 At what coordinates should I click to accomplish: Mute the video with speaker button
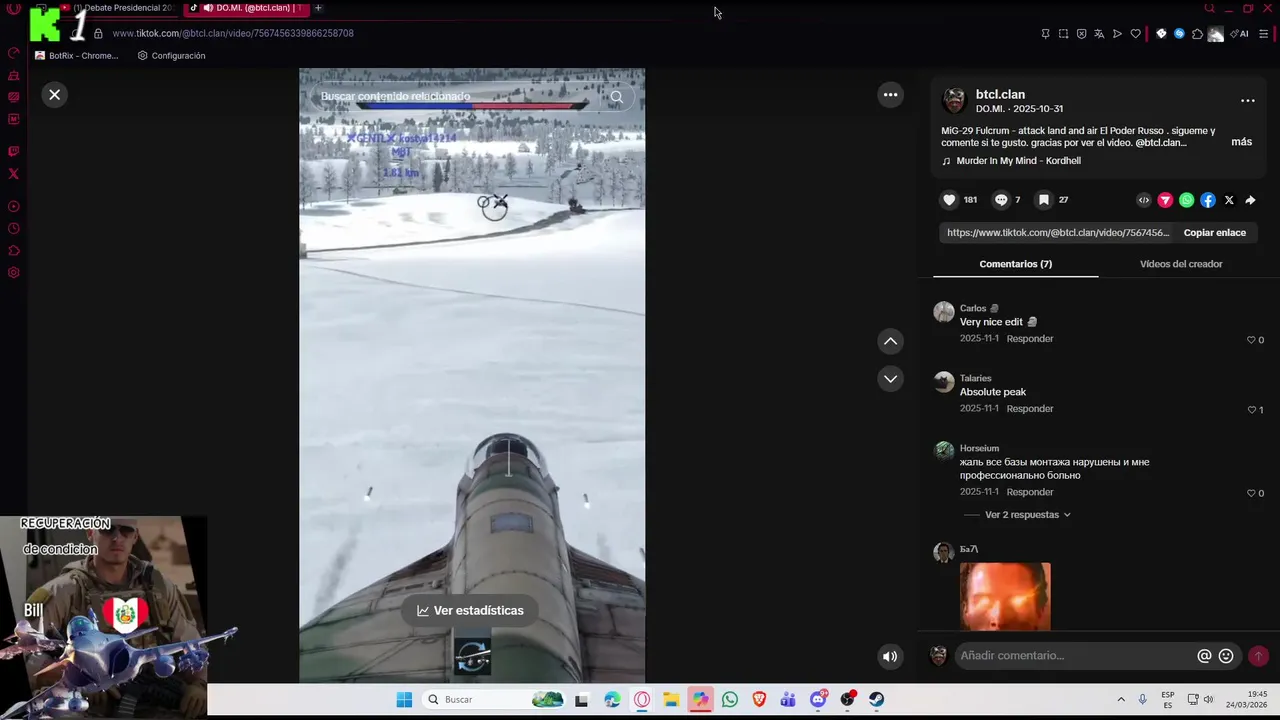889,657
